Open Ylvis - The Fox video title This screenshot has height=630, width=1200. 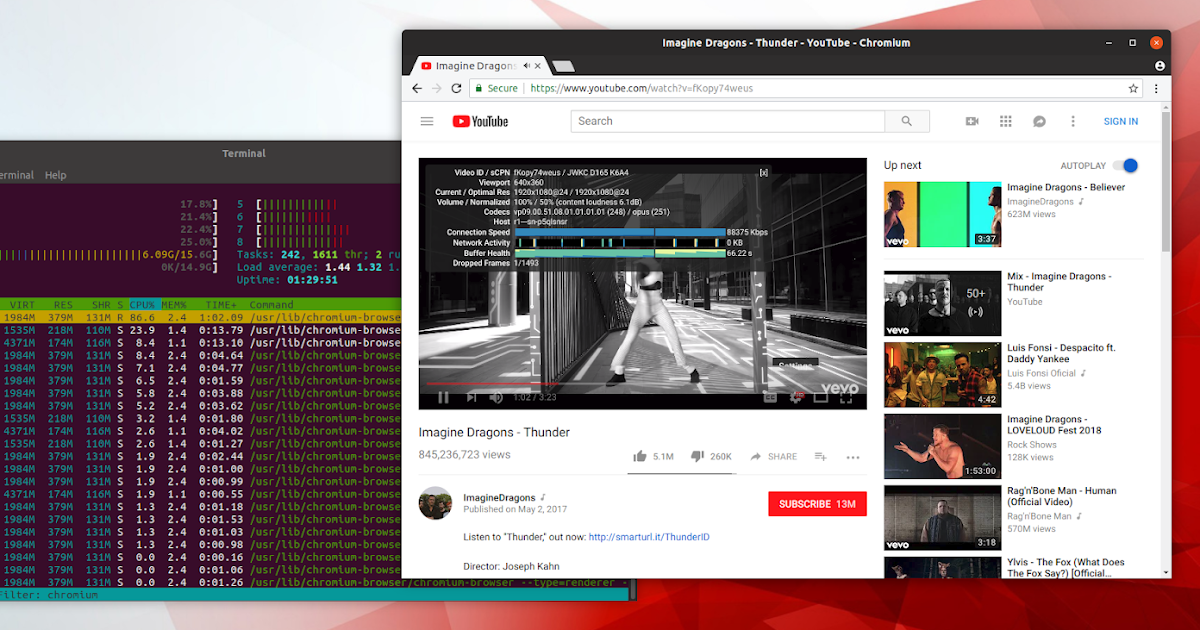(1066, 568)
